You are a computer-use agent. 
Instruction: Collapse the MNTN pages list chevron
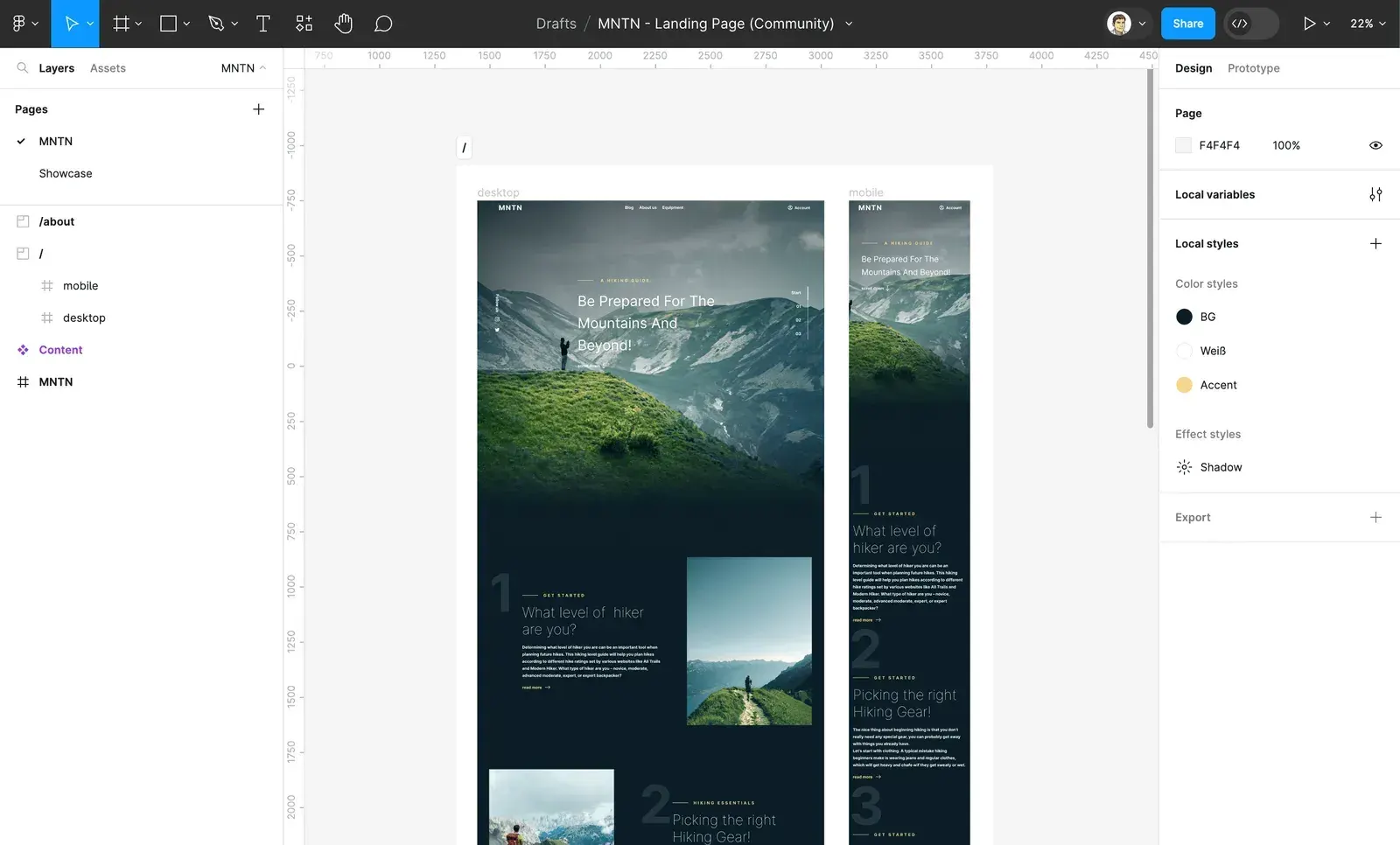coord(262,67)
